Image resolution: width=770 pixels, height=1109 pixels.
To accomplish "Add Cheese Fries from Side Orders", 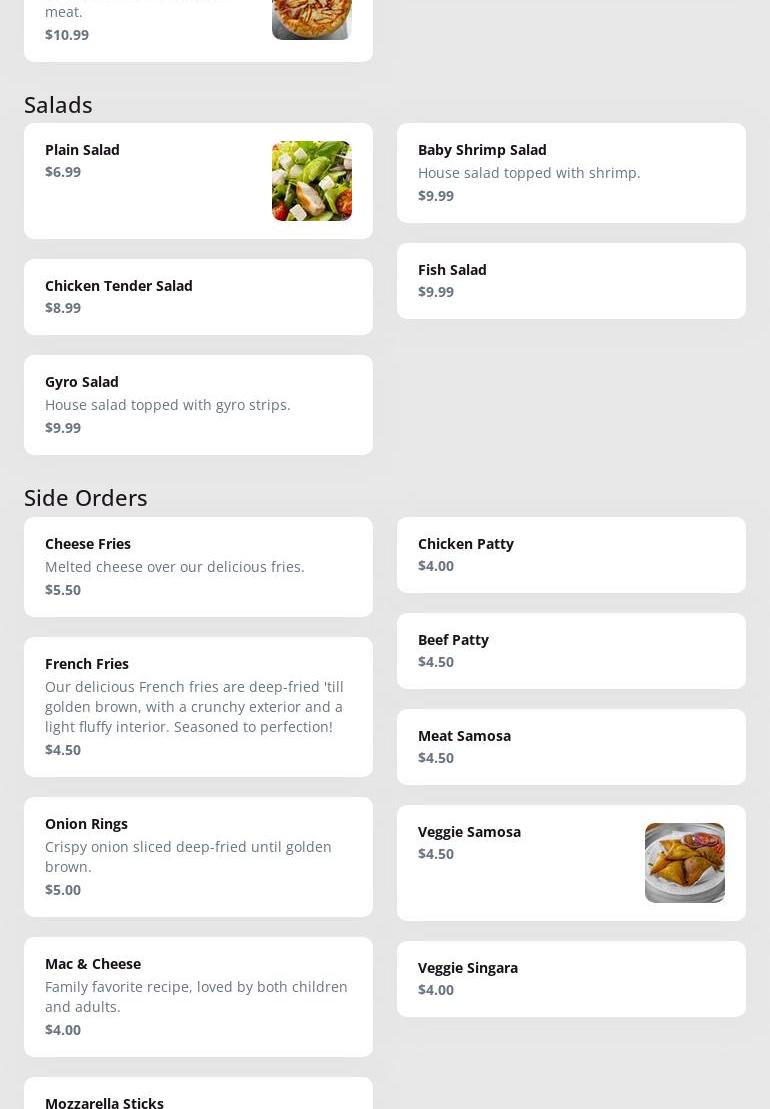I will [x=198, y=567].
